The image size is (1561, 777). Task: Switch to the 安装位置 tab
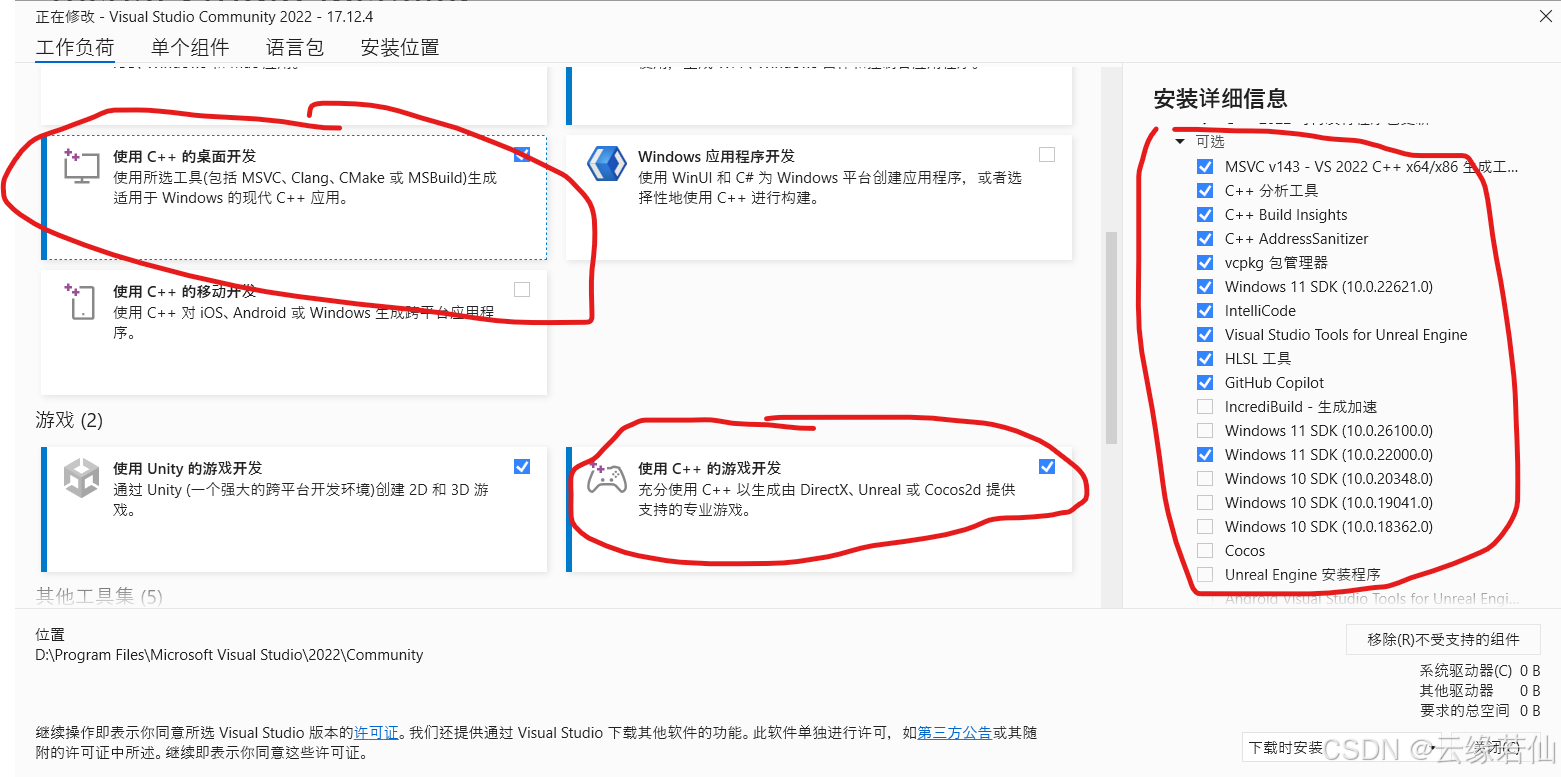pos(400,47)
